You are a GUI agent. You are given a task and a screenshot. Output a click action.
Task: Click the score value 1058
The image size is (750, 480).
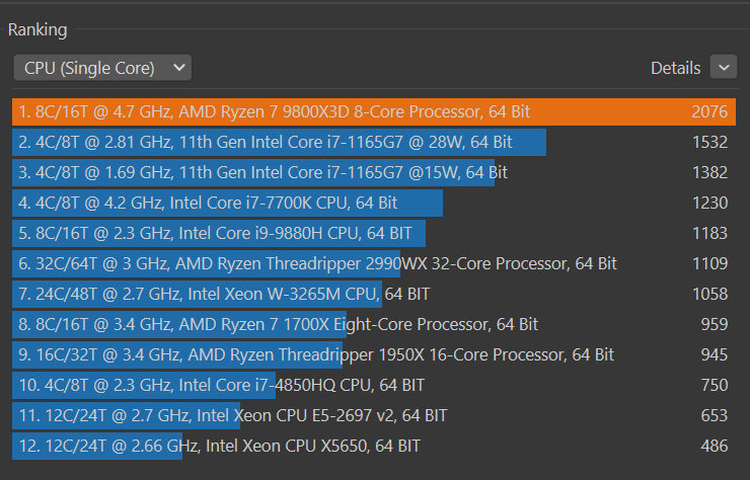click(710, 294)
